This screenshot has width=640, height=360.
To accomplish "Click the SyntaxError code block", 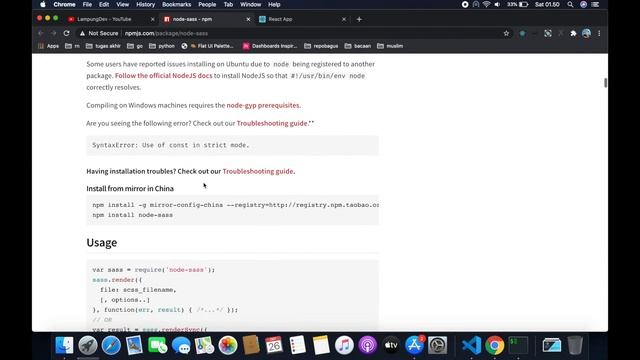I will [232, 145].
